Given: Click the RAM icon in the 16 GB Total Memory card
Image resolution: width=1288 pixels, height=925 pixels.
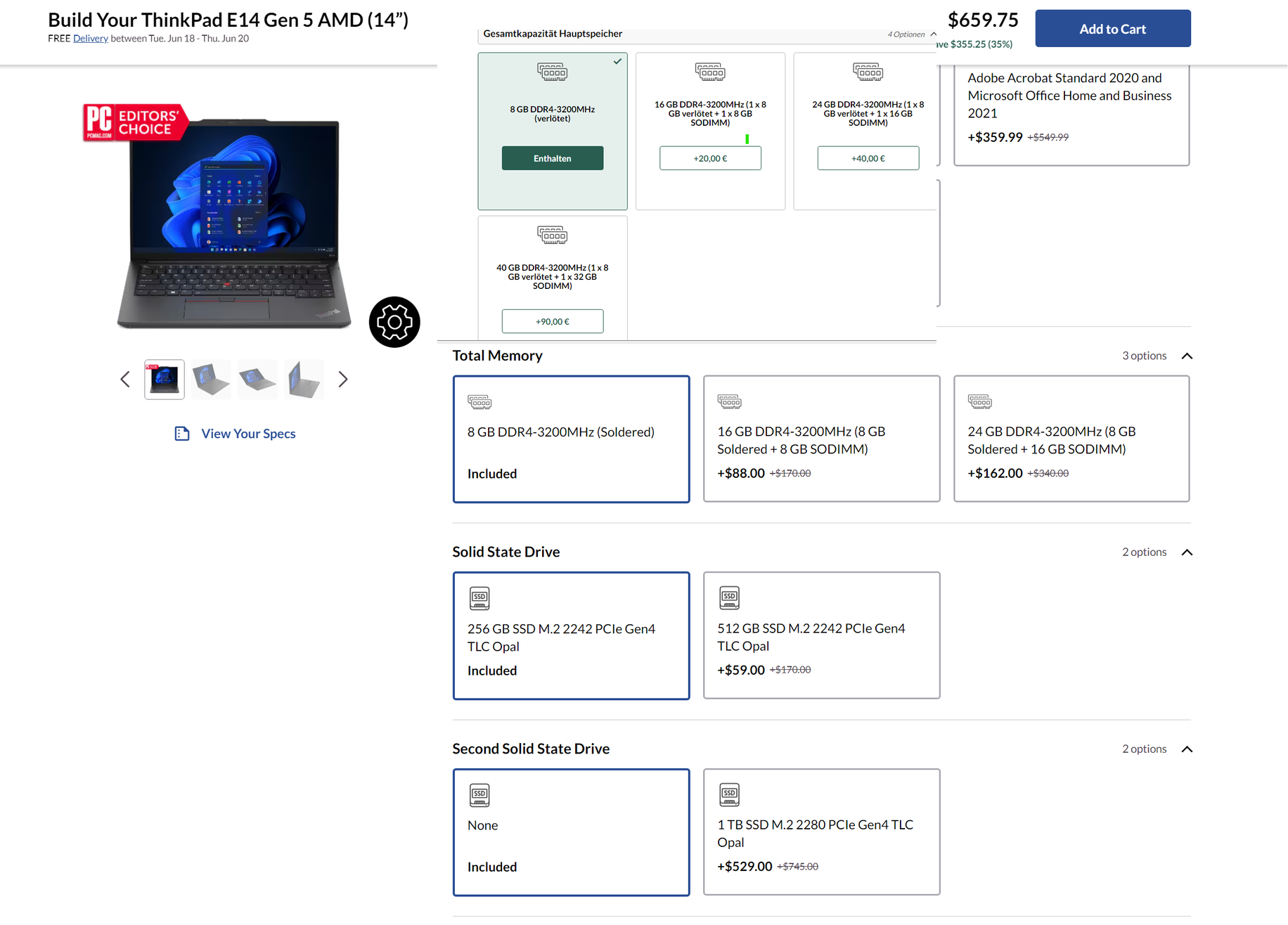Looking at the screenshot, I should [x=730, y=402].
